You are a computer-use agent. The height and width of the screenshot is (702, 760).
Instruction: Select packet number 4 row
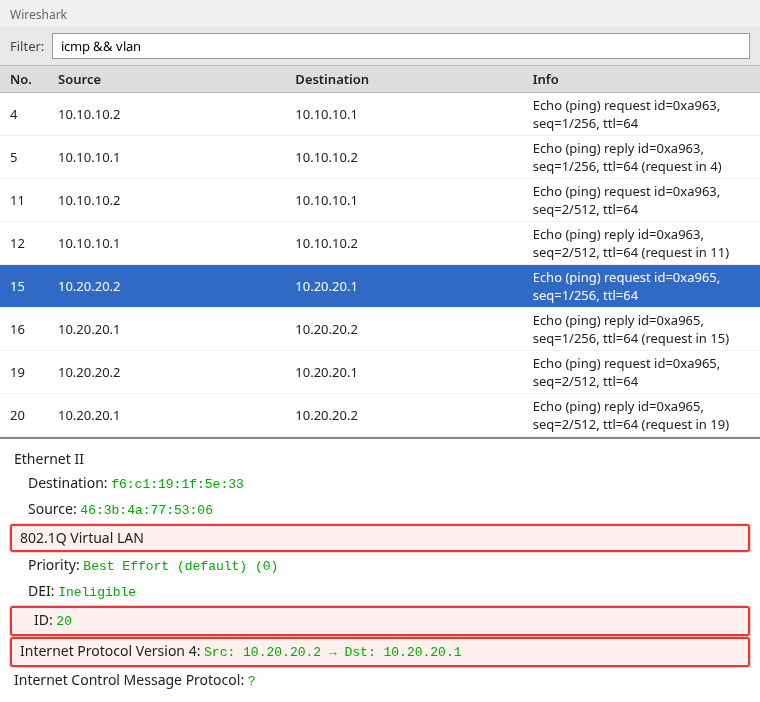coord(380,114)
